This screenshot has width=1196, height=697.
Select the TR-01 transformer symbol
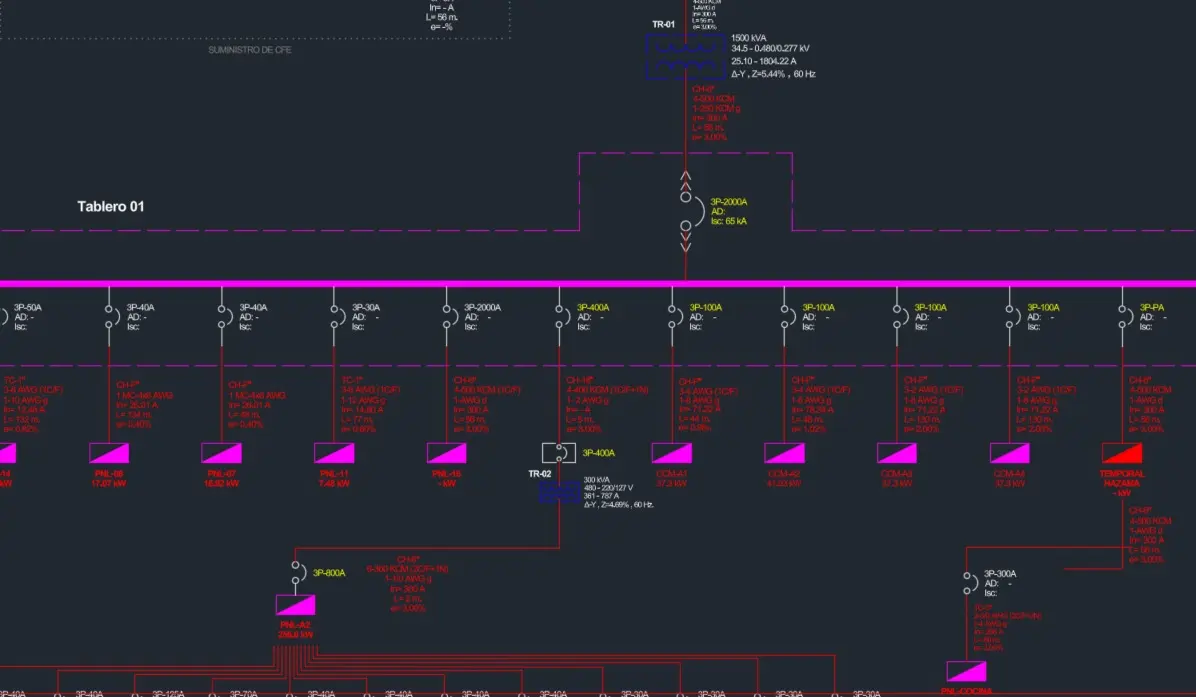[686, 57]
